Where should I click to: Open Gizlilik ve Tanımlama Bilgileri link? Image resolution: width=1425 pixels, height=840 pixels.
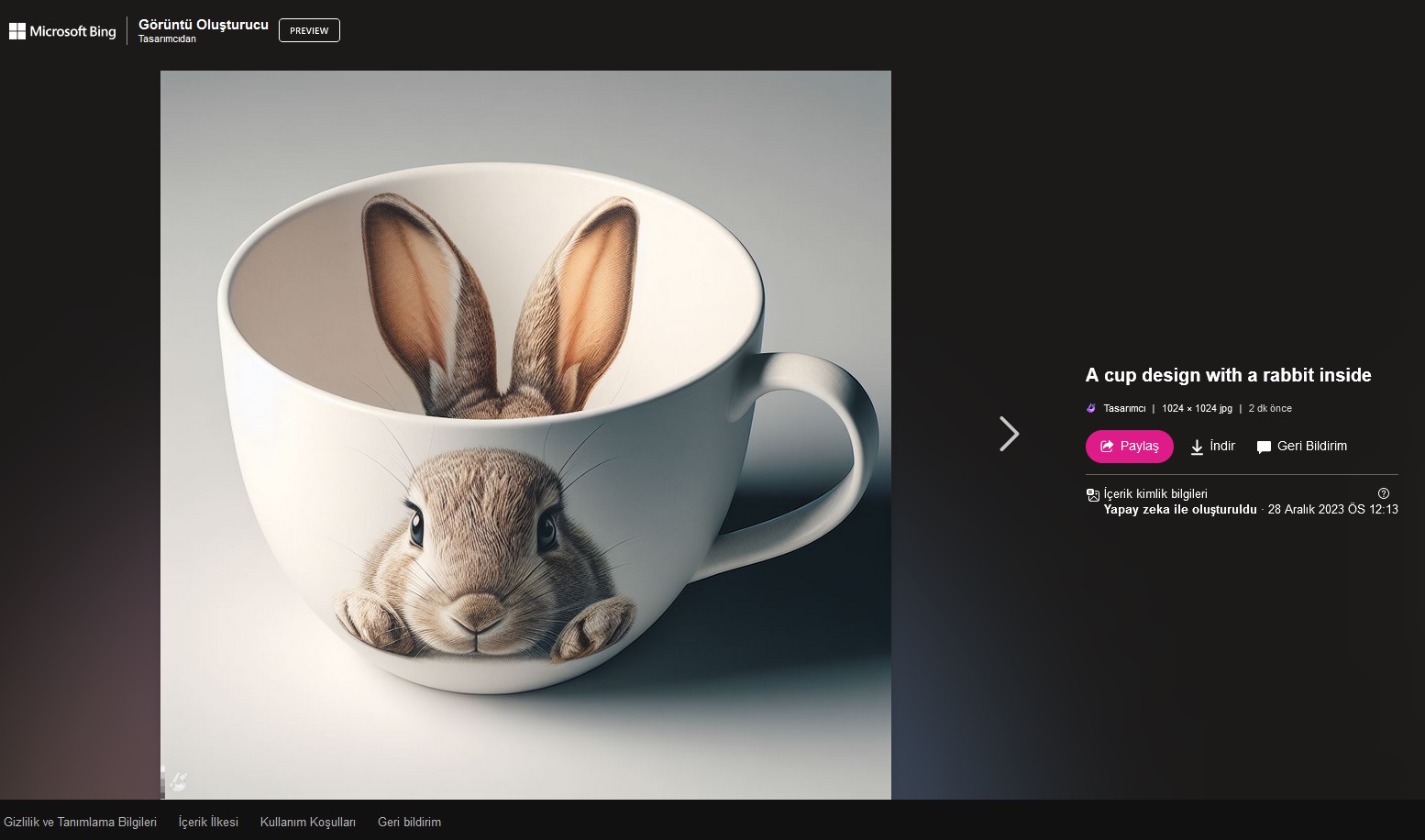tap(81, 823)
